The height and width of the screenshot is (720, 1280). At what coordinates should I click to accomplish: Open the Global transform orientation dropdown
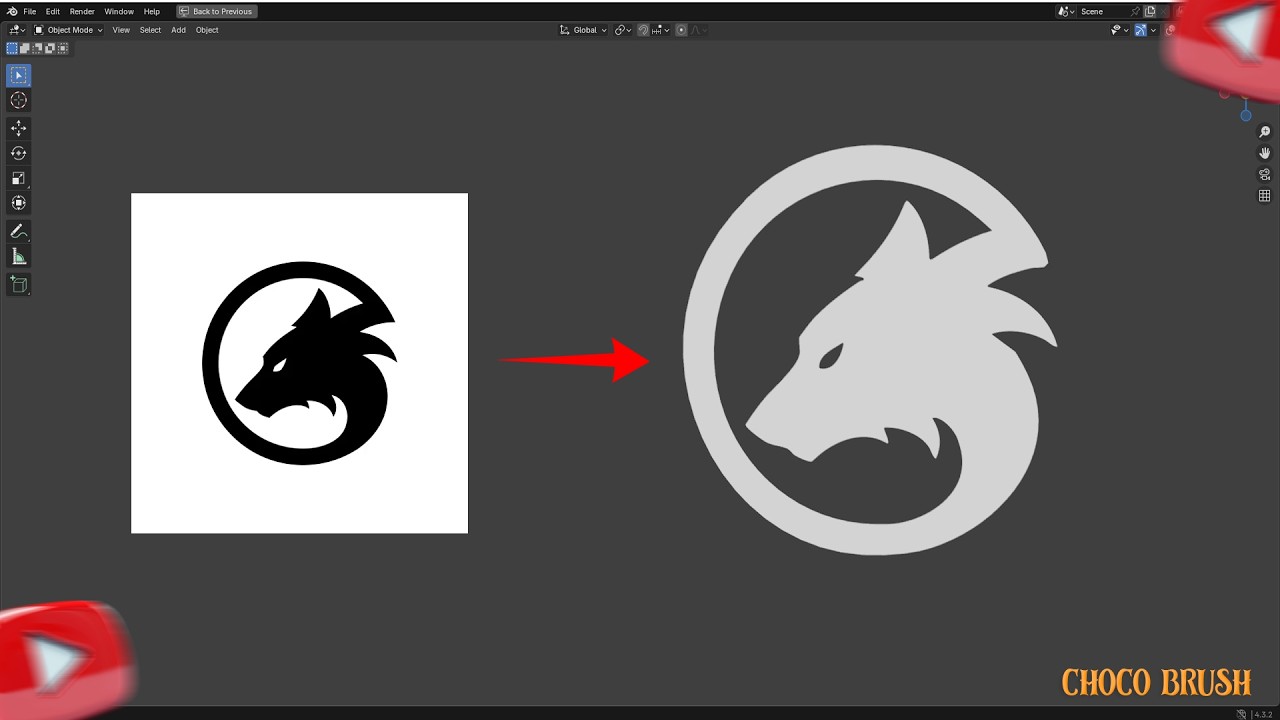[583, 30]
